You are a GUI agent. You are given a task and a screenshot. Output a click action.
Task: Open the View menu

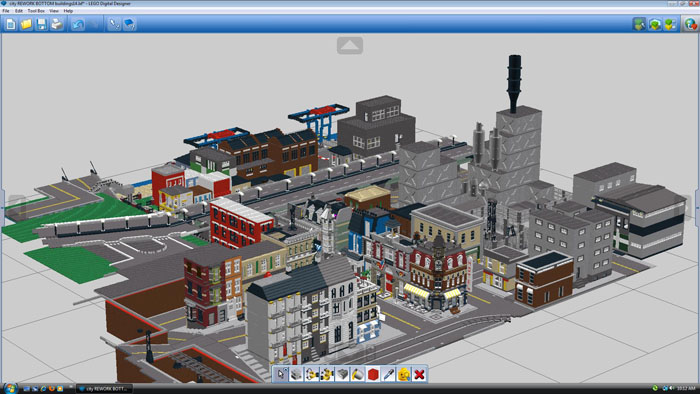[54, 11]
